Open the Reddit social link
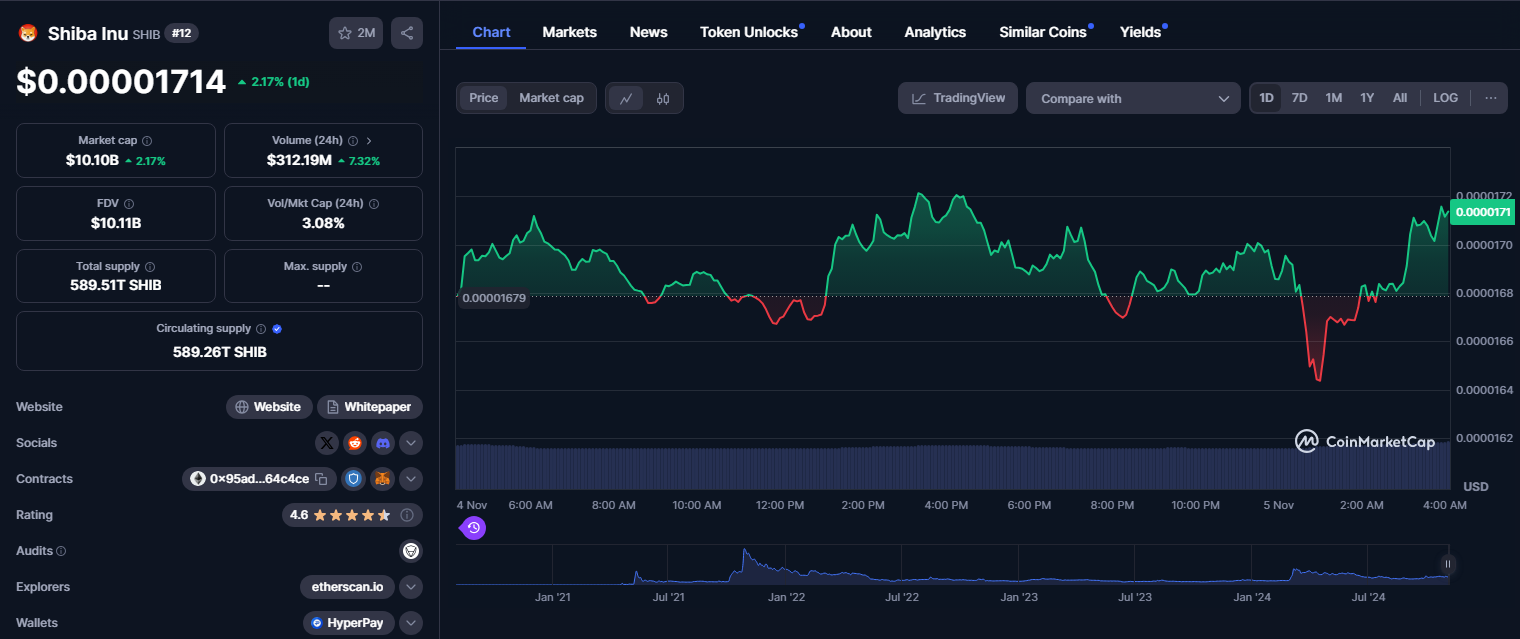Screen dimensions: 1520x639 (355, 443)
